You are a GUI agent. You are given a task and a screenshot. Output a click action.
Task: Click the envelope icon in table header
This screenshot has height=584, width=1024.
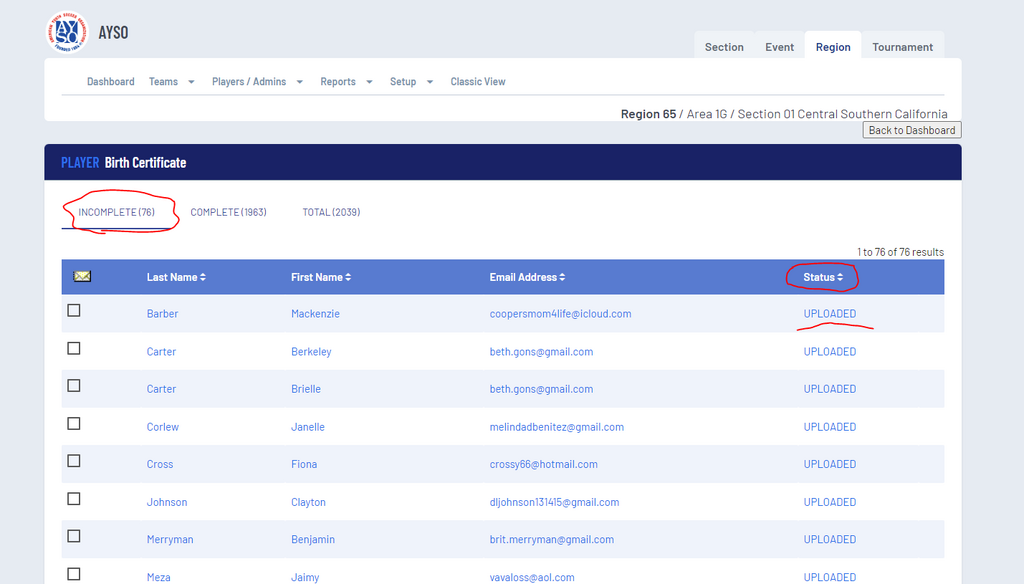[82, 277]
